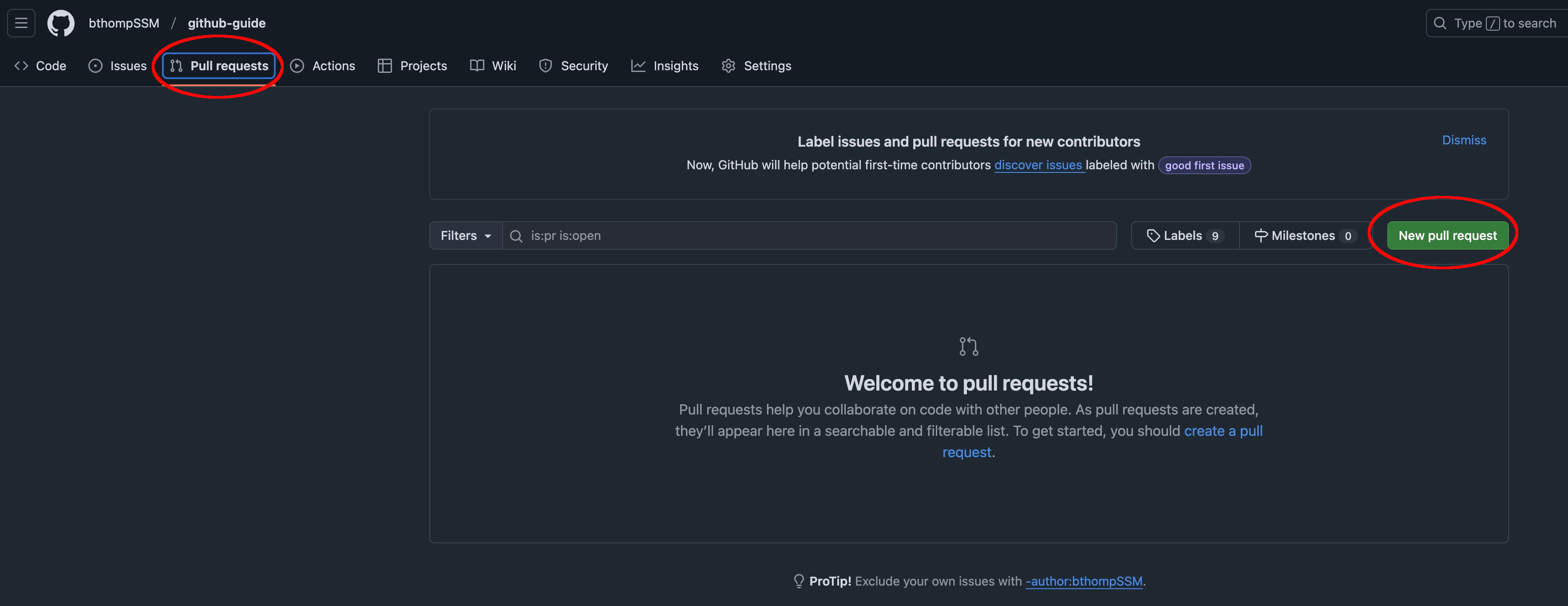Click the GitHub Octocat logo

click(x=61, y=23)
